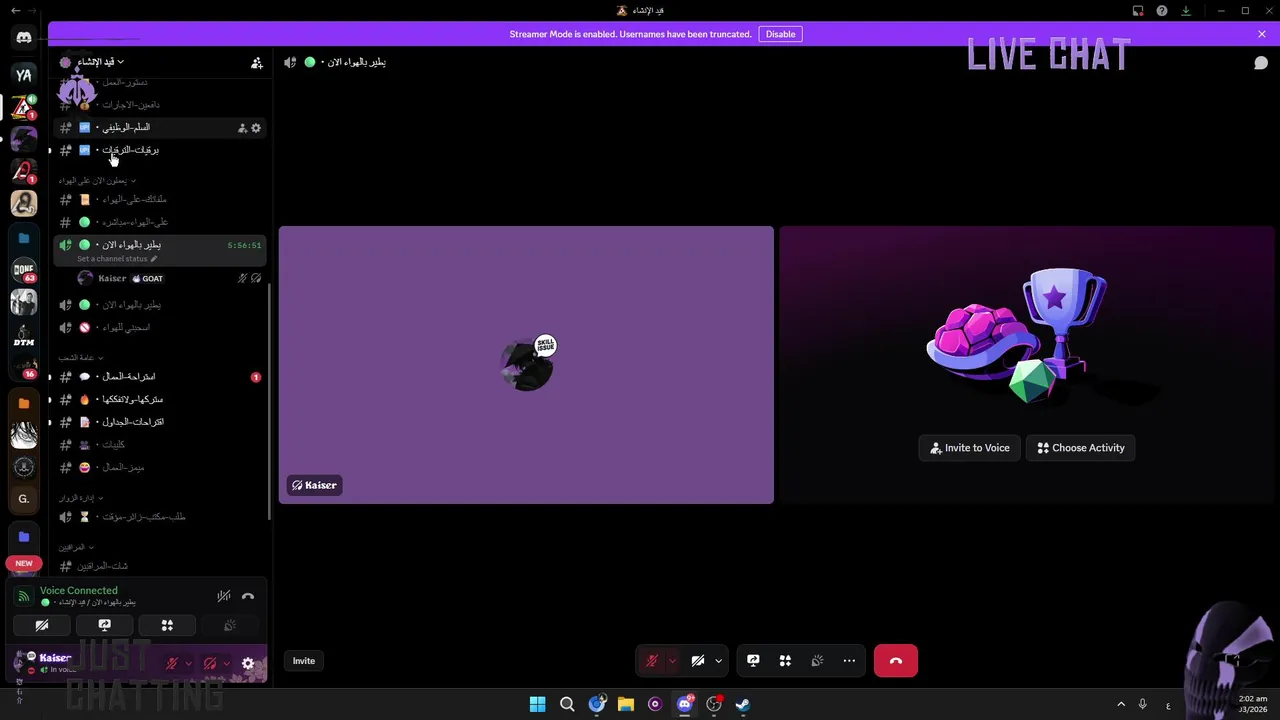1280x720 pixels.
Task: Click Invite to Voice button
Action: (970, 448)
